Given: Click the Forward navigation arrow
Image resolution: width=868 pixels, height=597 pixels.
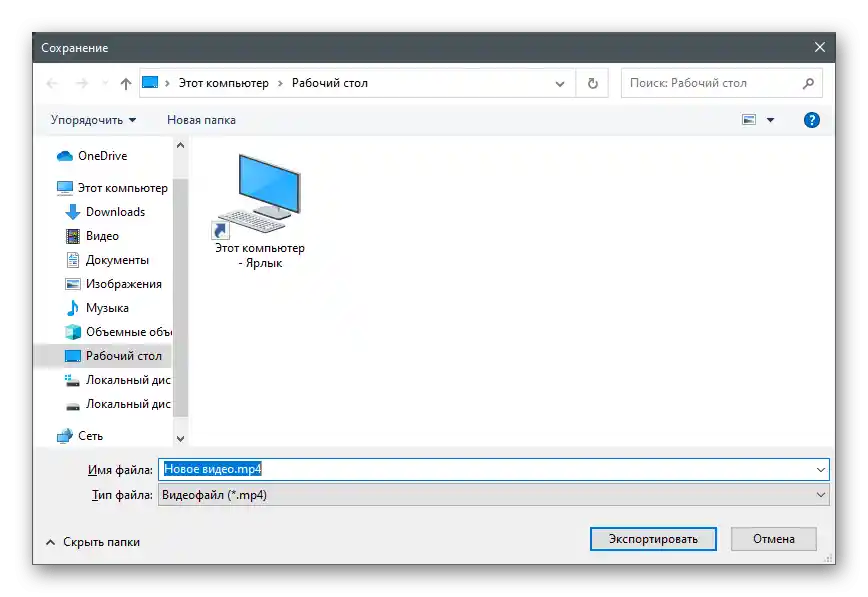Looking at the screenshot, I should (x=81, y=84).
